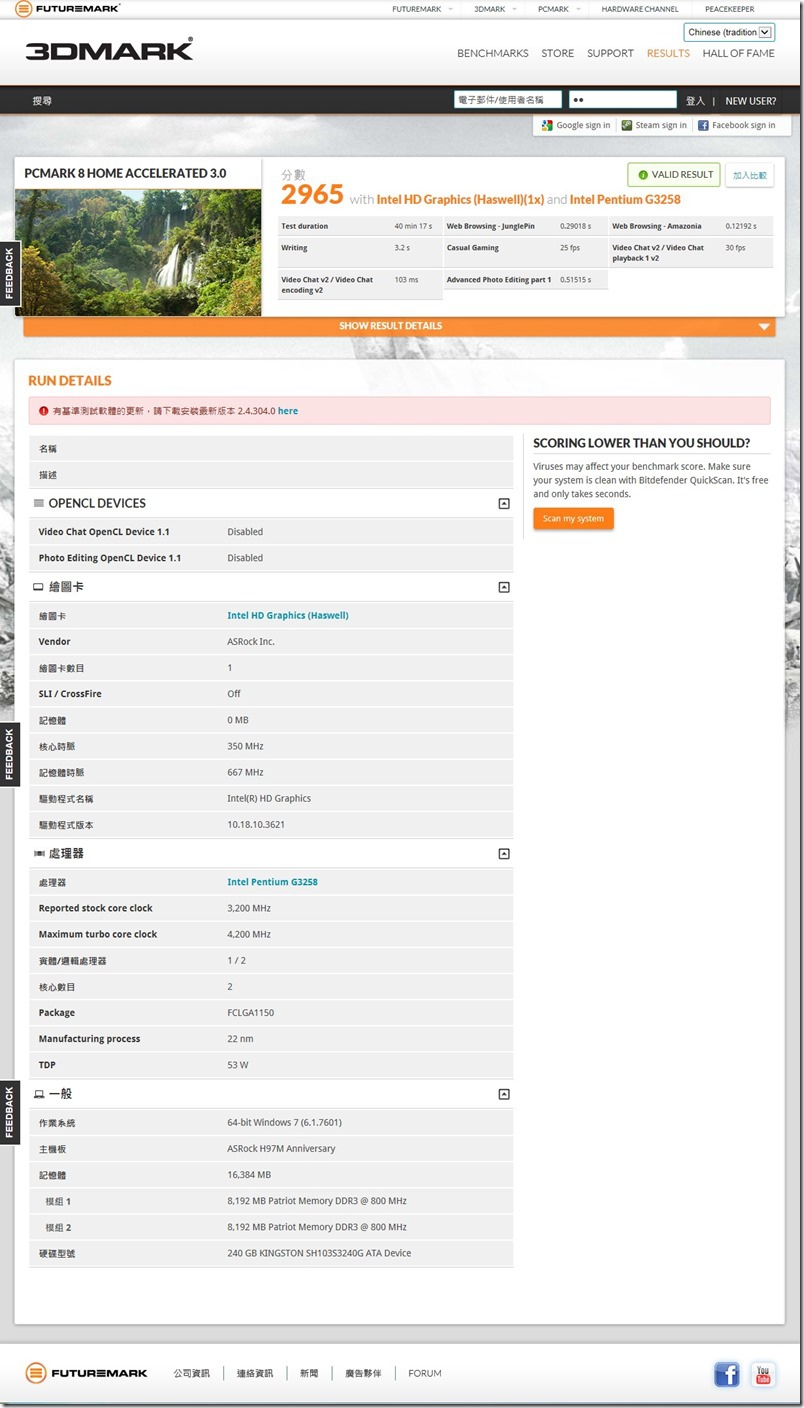Screen dimensions: 804x1408
Task: Click the 240 GB KINGSTON SH103S3240G value
Action: 319,1253
